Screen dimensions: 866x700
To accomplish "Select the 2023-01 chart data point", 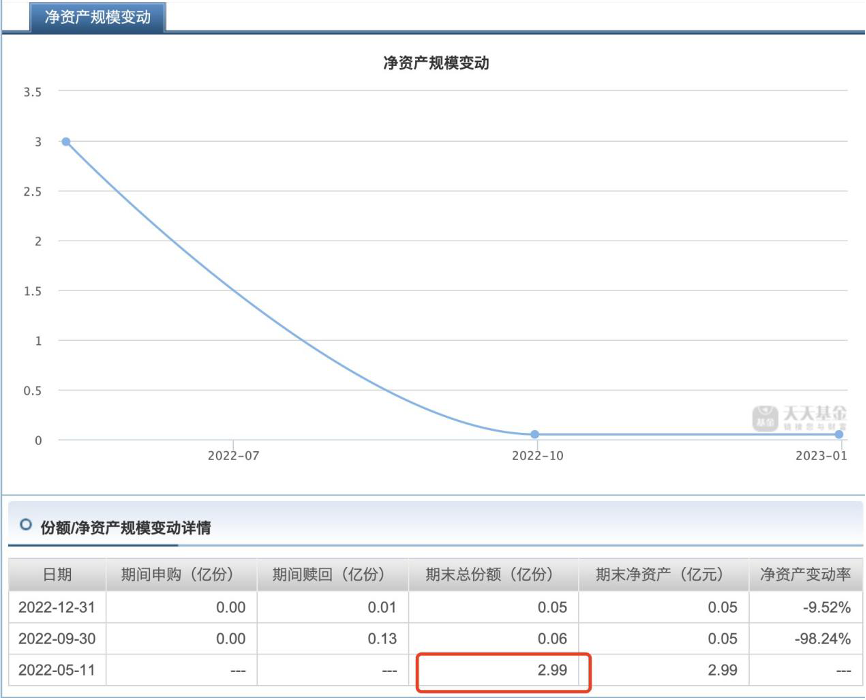I will tap(839, 435).
